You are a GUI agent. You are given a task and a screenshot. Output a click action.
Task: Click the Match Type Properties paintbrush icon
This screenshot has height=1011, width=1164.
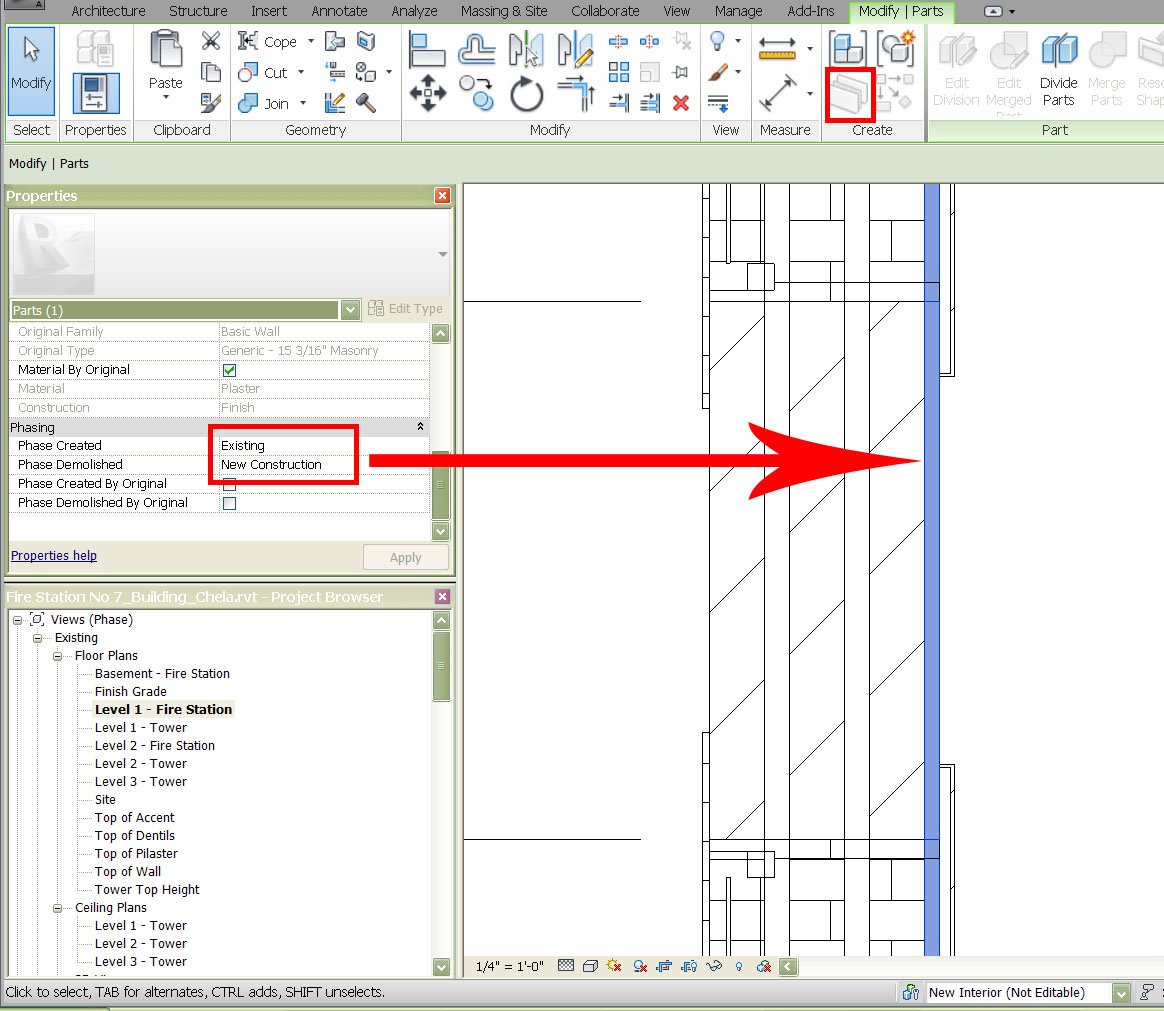click(211, 102)
